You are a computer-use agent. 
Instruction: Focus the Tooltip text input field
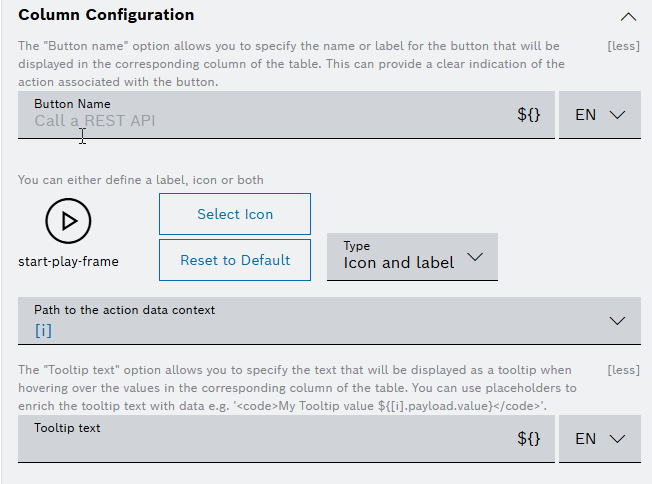tap(286, 439)
